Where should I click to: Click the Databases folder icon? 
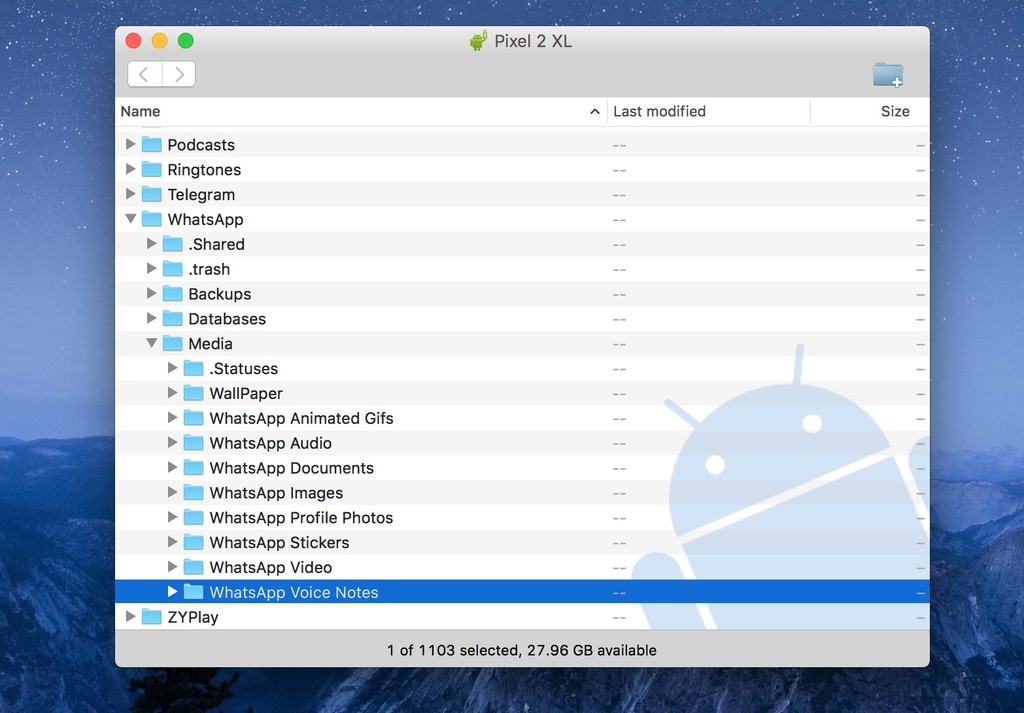tap(172, 318)
